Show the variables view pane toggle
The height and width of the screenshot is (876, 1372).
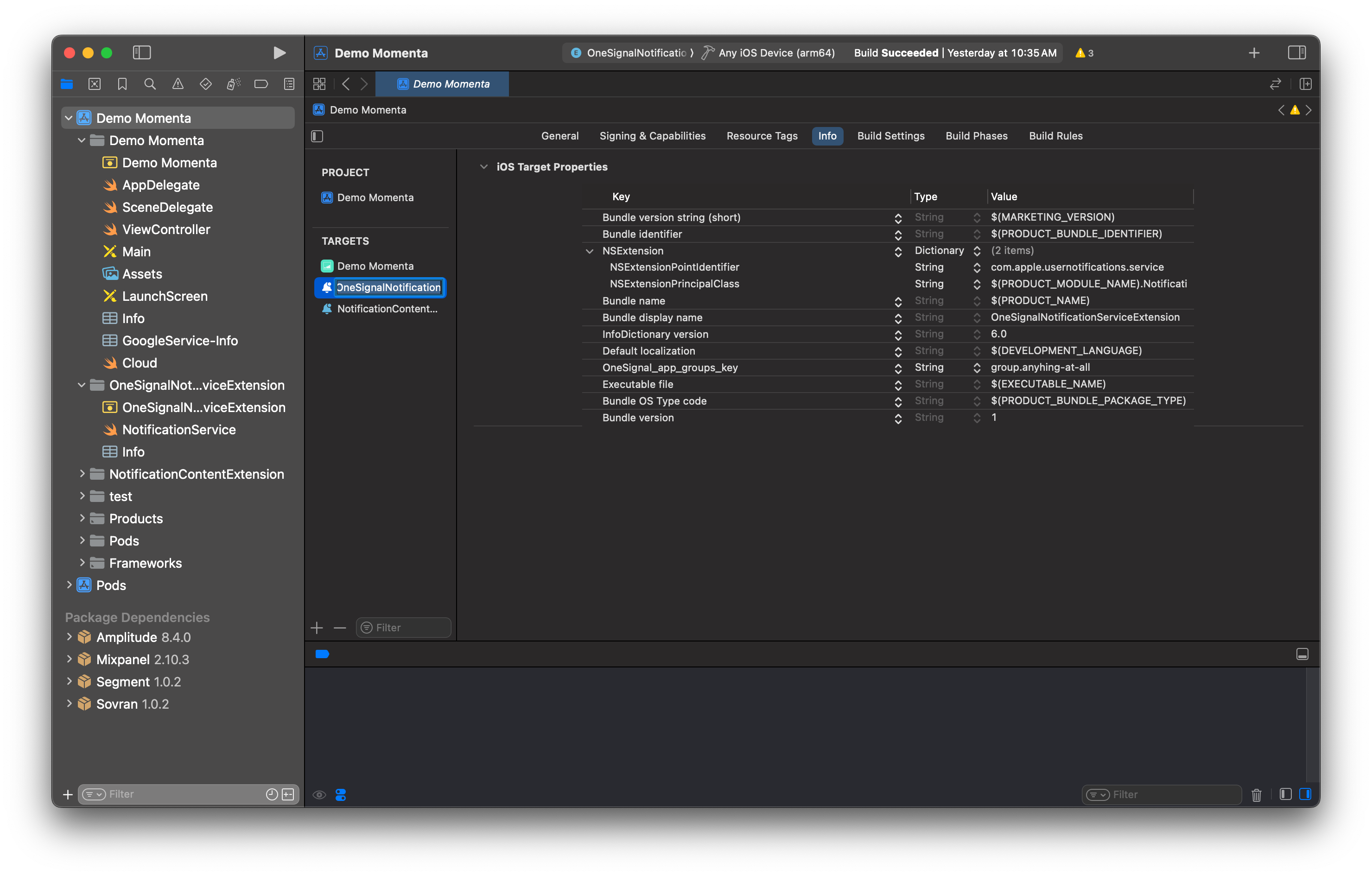click(1285, 794)
